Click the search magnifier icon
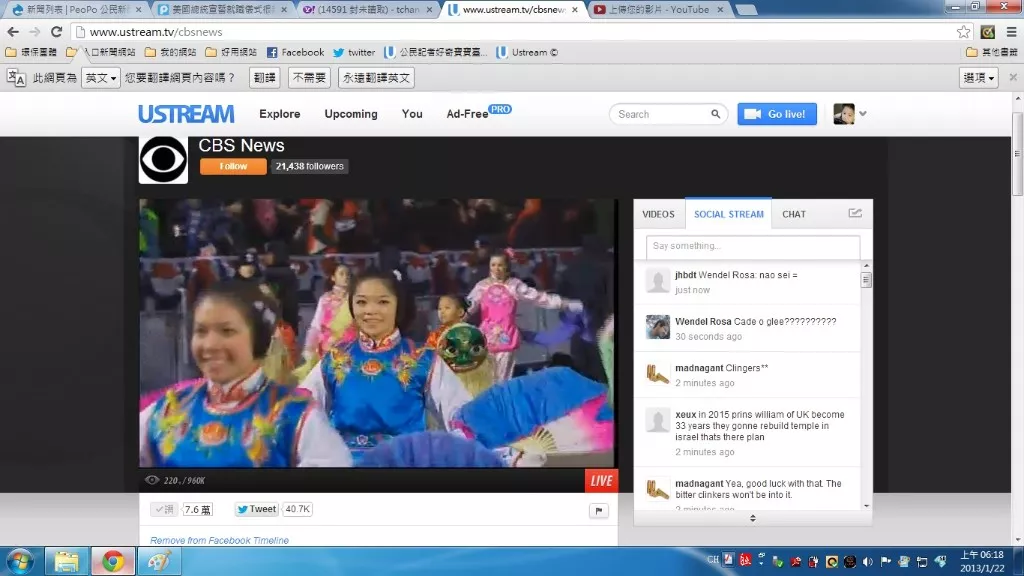The width and height of the screenshot is (1024, 576). 716,114
